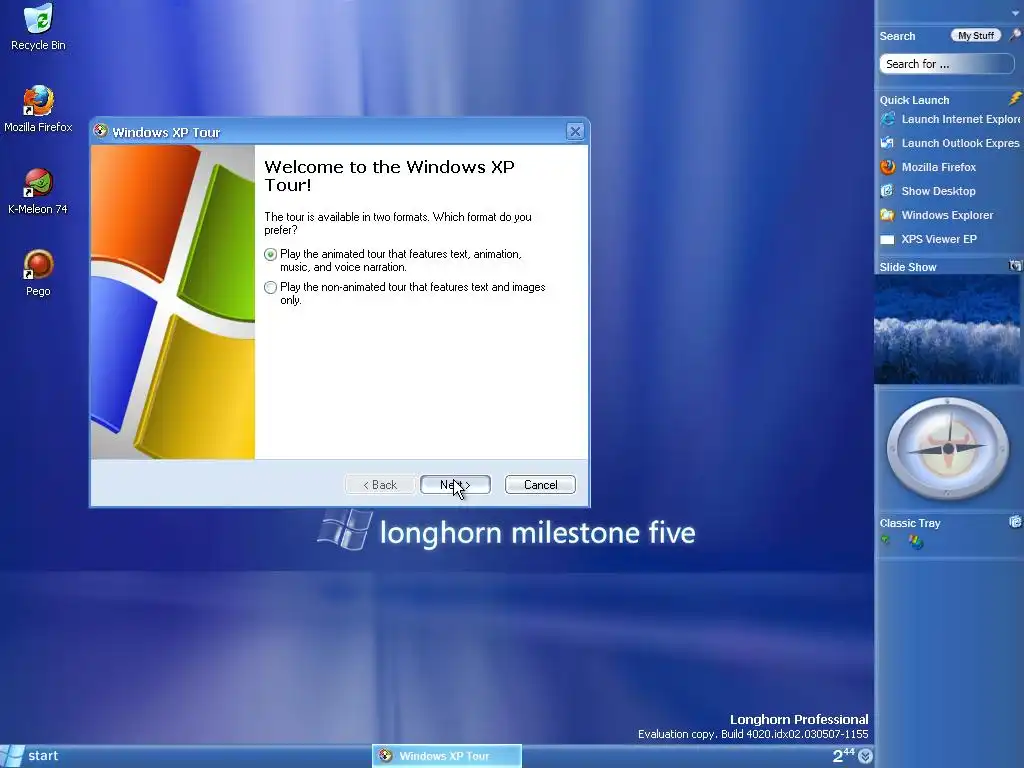Close the Windows XP Tour dialog

(575, 131)
